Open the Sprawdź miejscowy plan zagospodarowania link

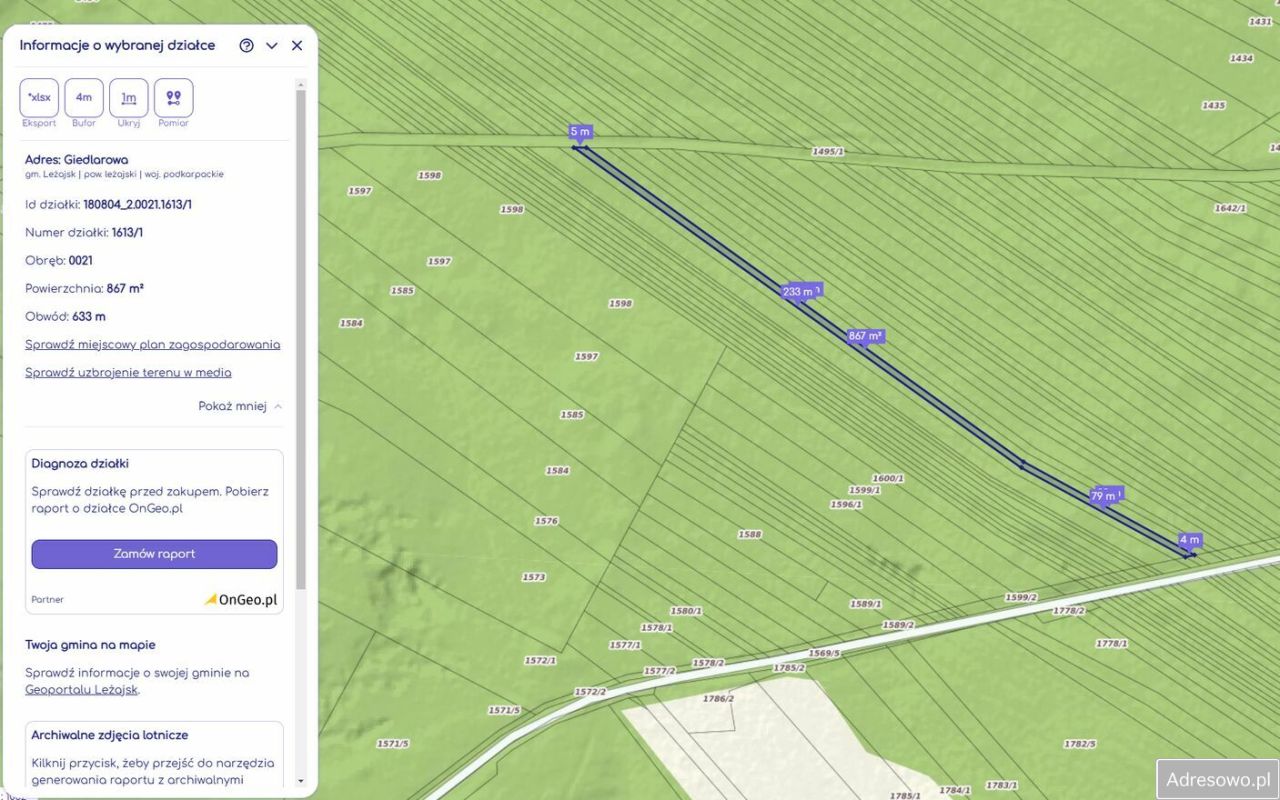(x=153, y=345)
